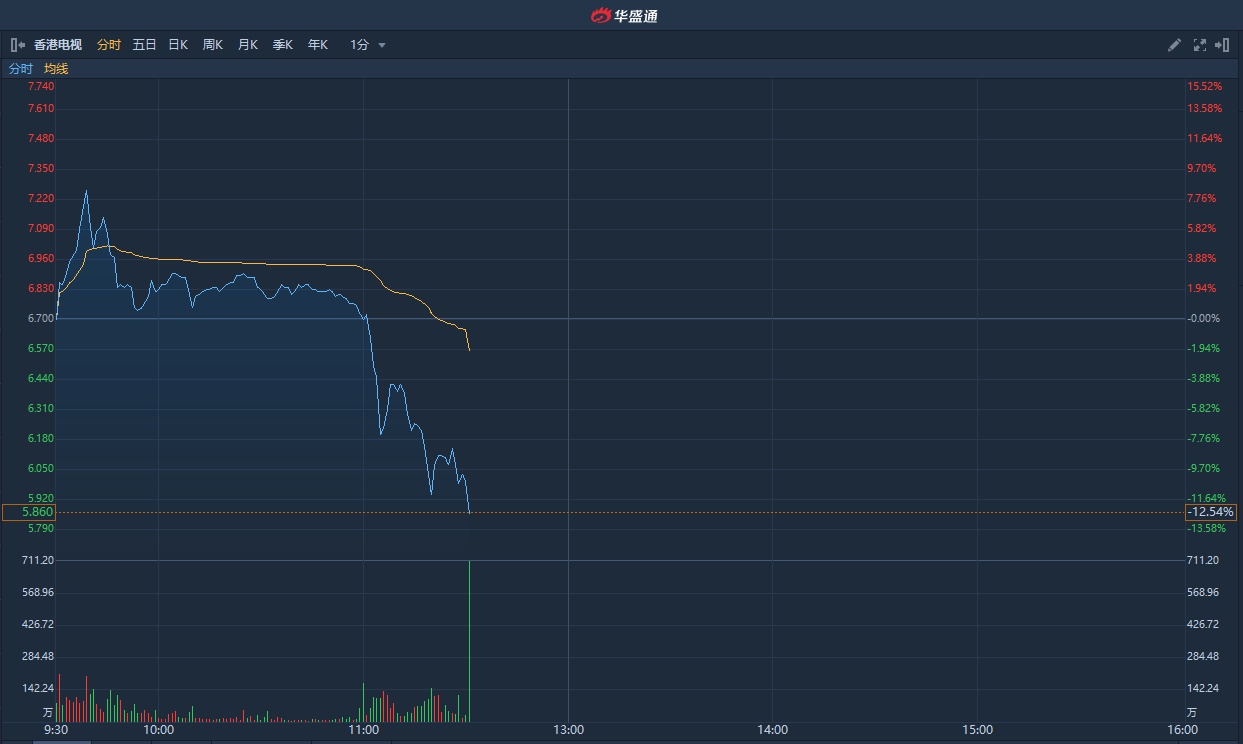Click the 11:00 time axis label
Viewport: 1243px width, 744px height.
[x=364, y=730]
